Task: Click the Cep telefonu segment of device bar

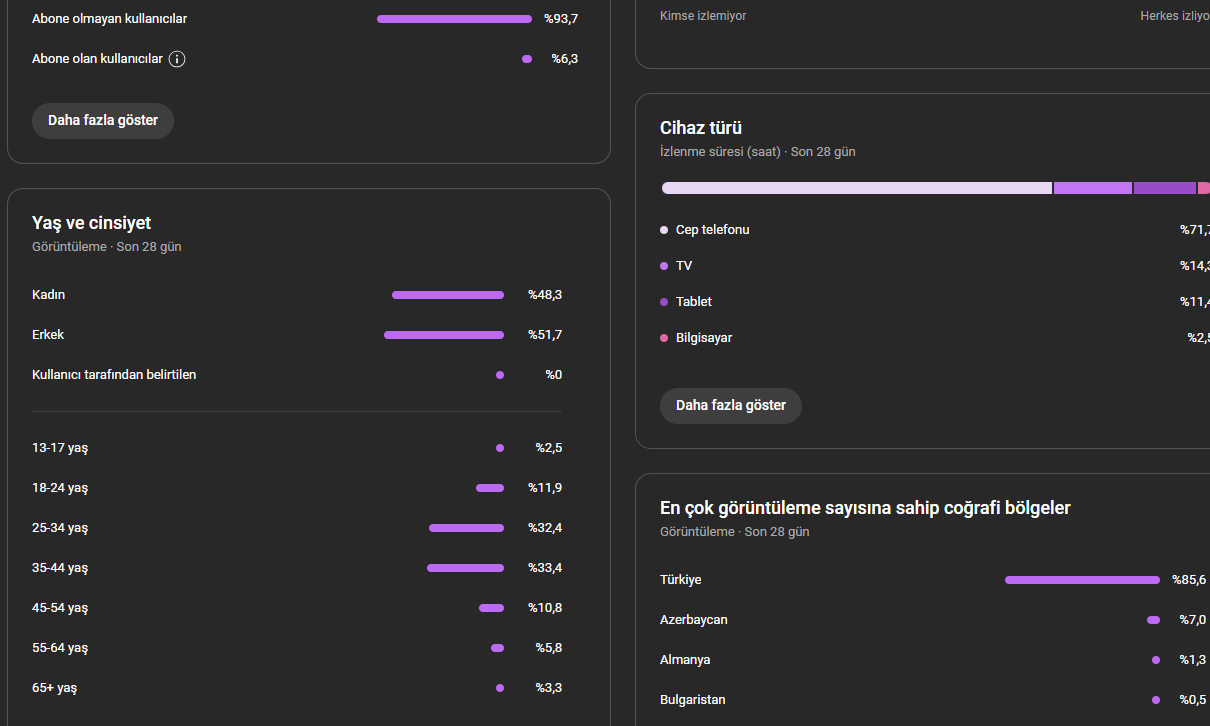Action: coord(857,188)
